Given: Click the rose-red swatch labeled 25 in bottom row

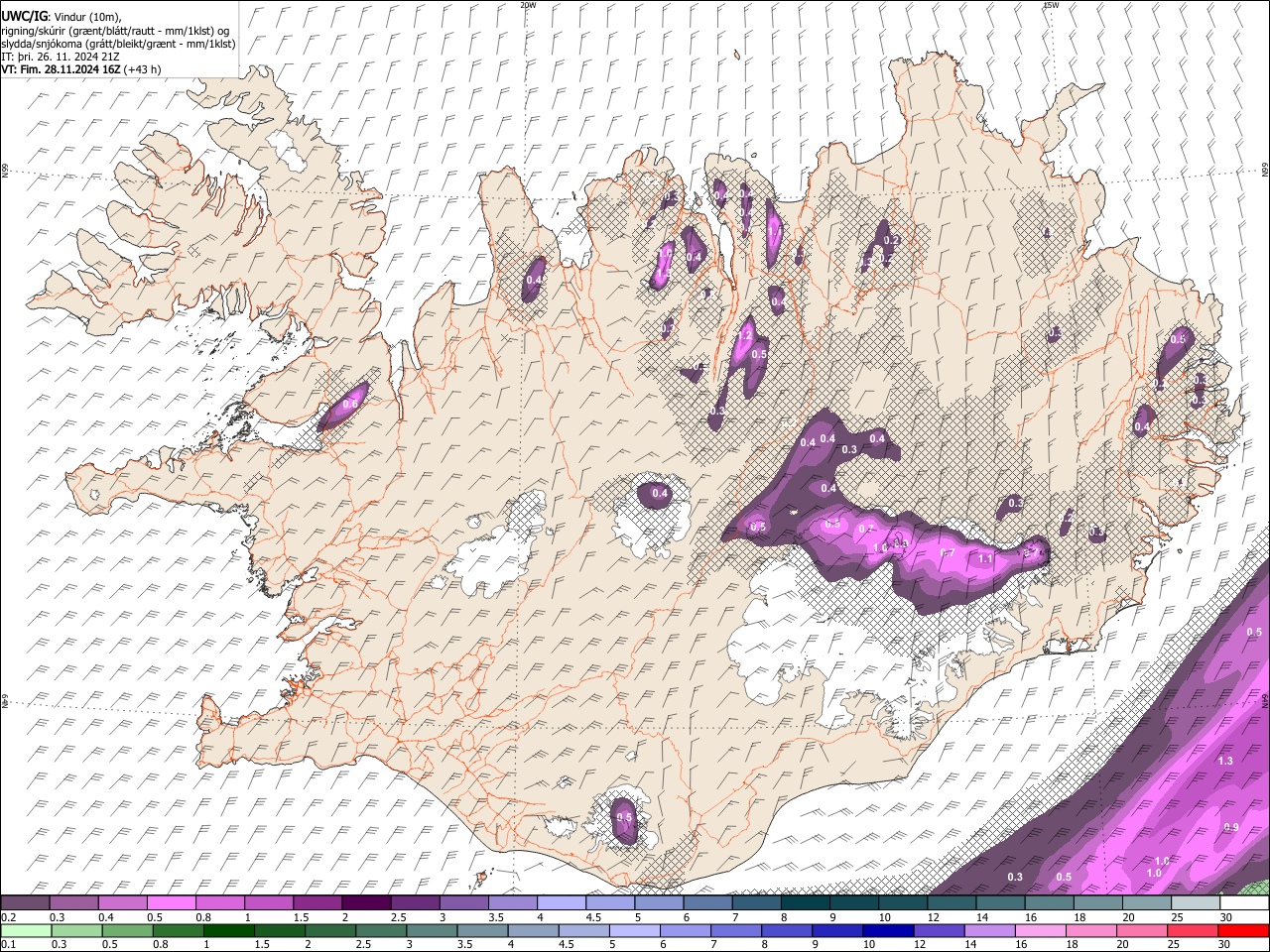Looking at the screenshot, I should point(1193,931).
